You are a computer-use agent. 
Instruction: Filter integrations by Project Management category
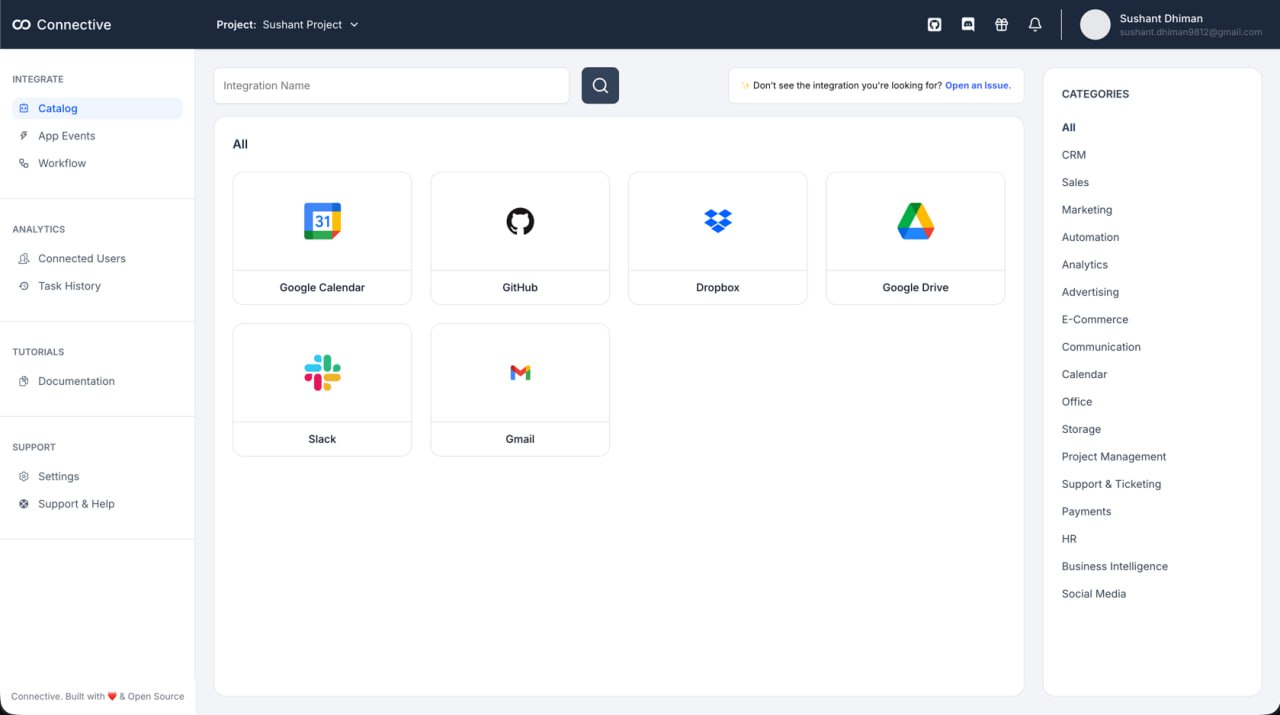point(1113,457)
